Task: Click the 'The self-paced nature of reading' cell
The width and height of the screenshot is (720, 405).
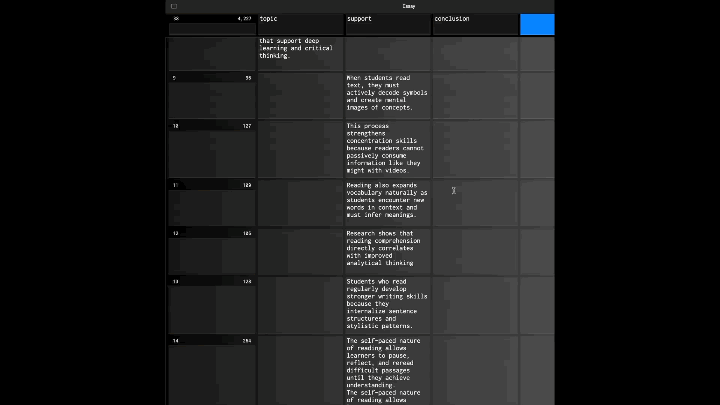Action: (387, 368)
